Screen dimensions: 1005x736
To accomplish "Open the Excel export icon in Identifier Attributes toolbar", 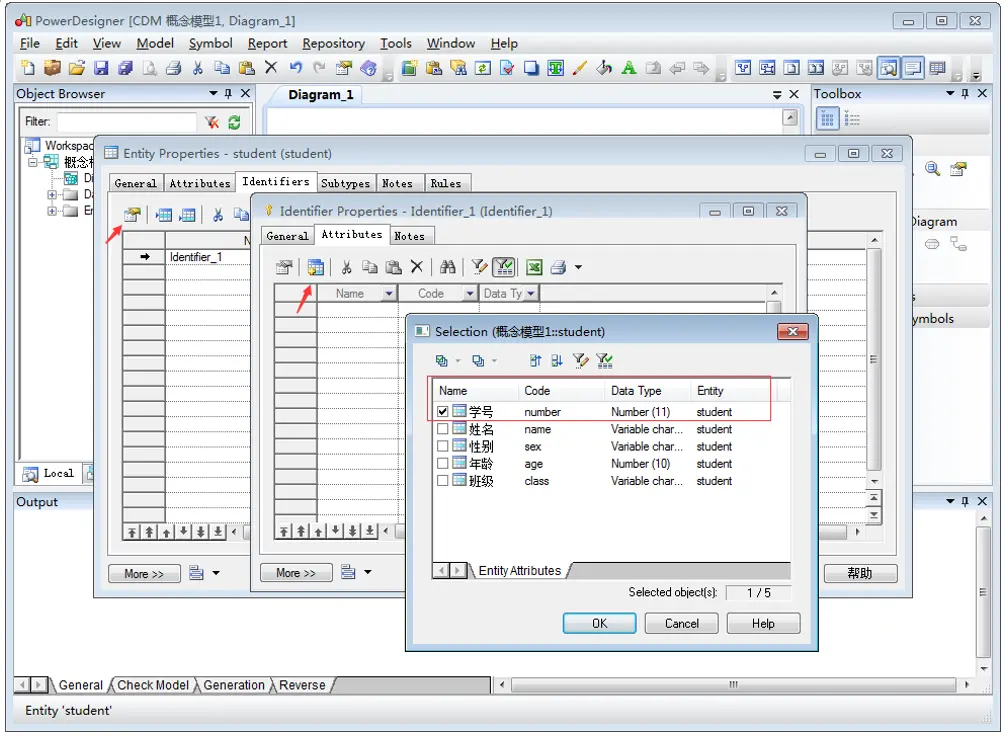I will pyautogui.click(x=534, y=266).
